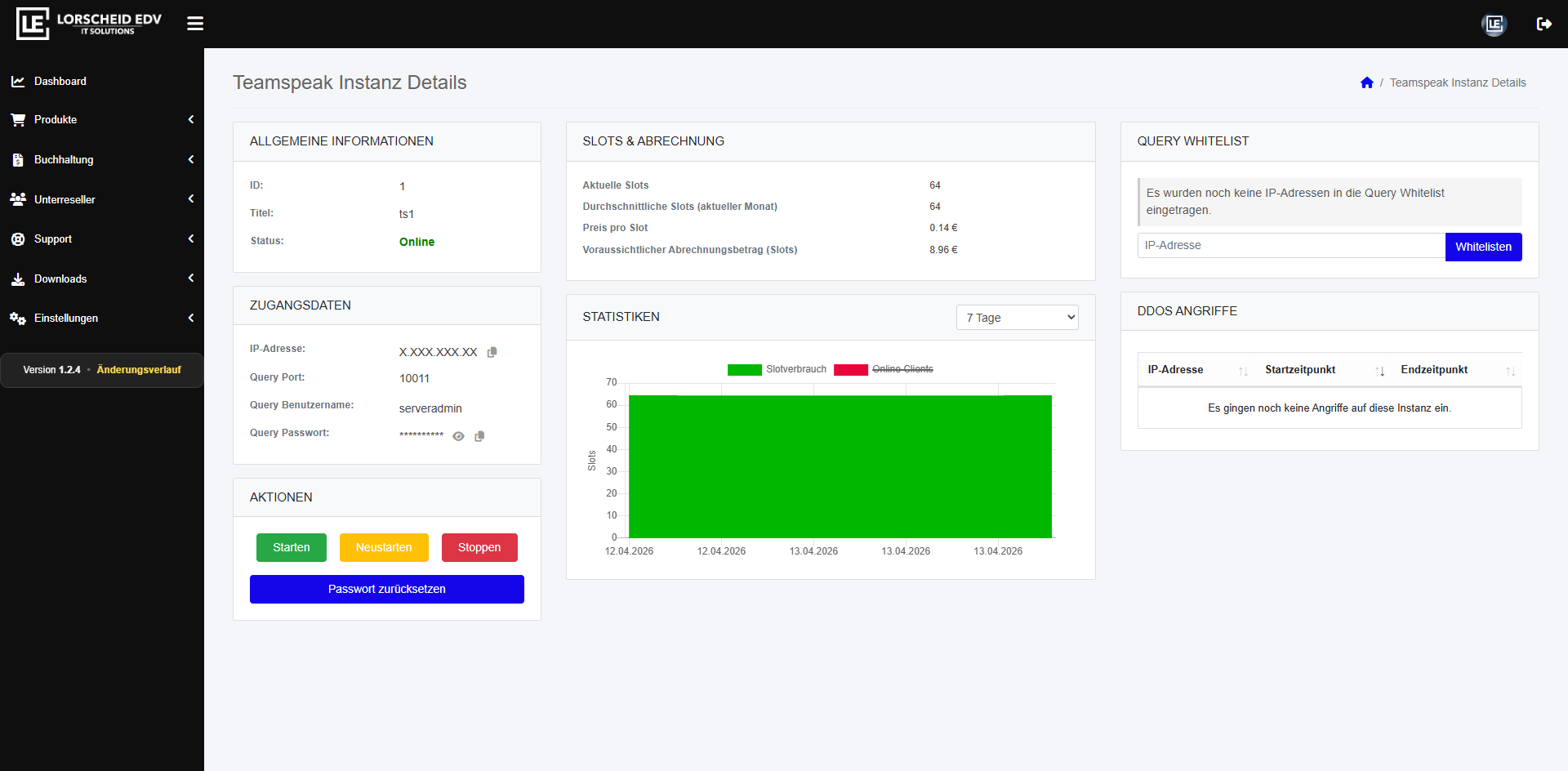Click Passwort zurücksetzen button
This screenshot has width=1568, height=771.
click(387, 589)
